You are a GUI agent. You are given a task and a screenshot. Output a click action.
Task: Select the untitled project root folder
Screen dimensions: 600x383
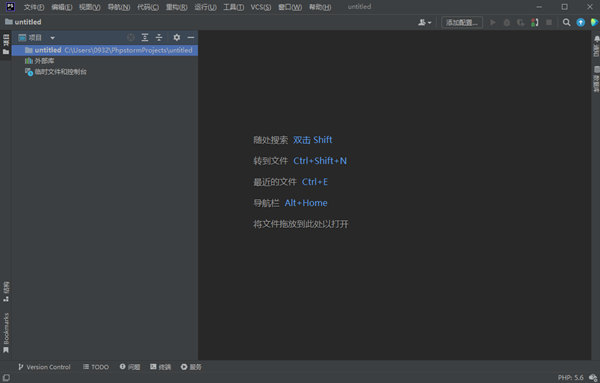coord(104,50)
